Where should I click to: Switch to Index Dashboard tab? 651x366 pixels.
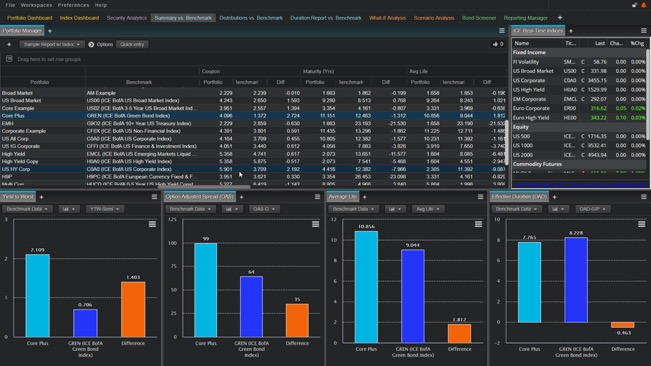click(79, 18)
